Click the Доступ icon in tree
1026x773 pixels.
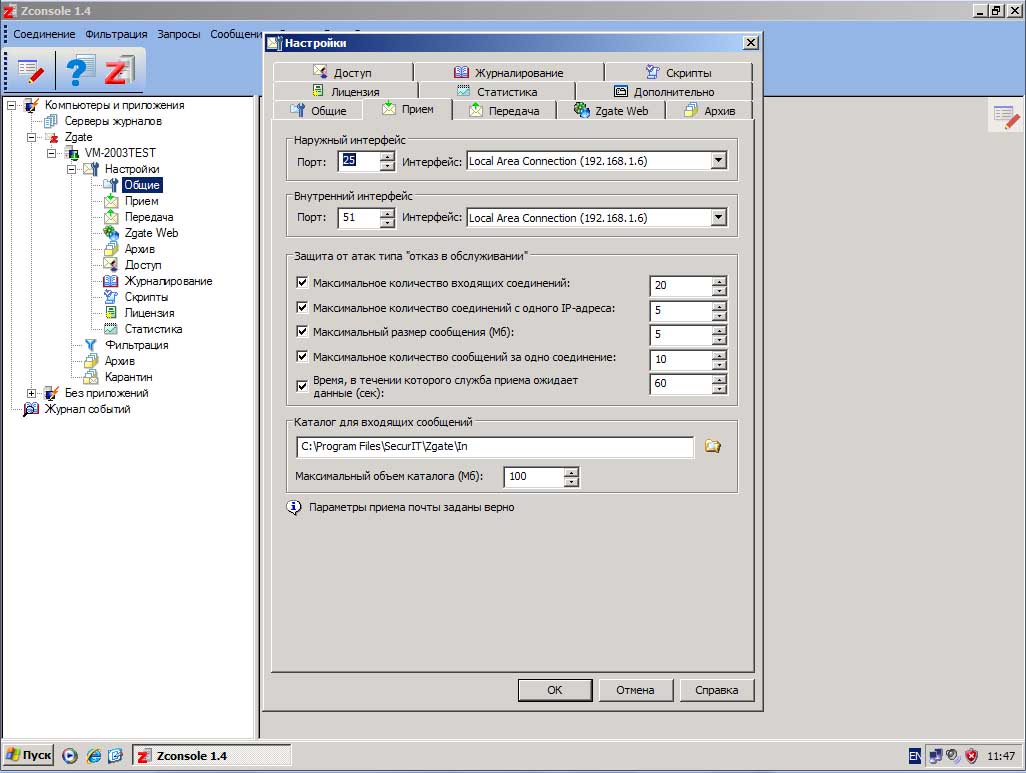click(111, 265)
